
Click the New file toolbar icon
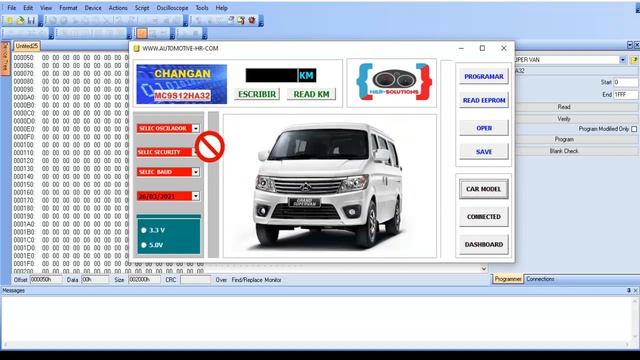(9, 20)
